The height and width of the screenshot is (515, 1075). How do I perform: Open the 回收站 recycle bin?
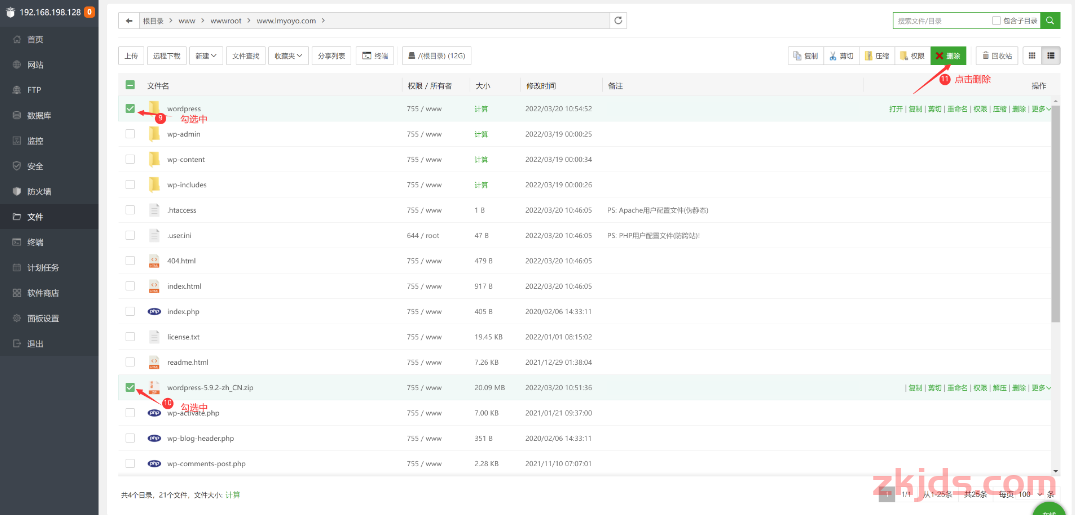pyautogui.click(x=997, y=56)
